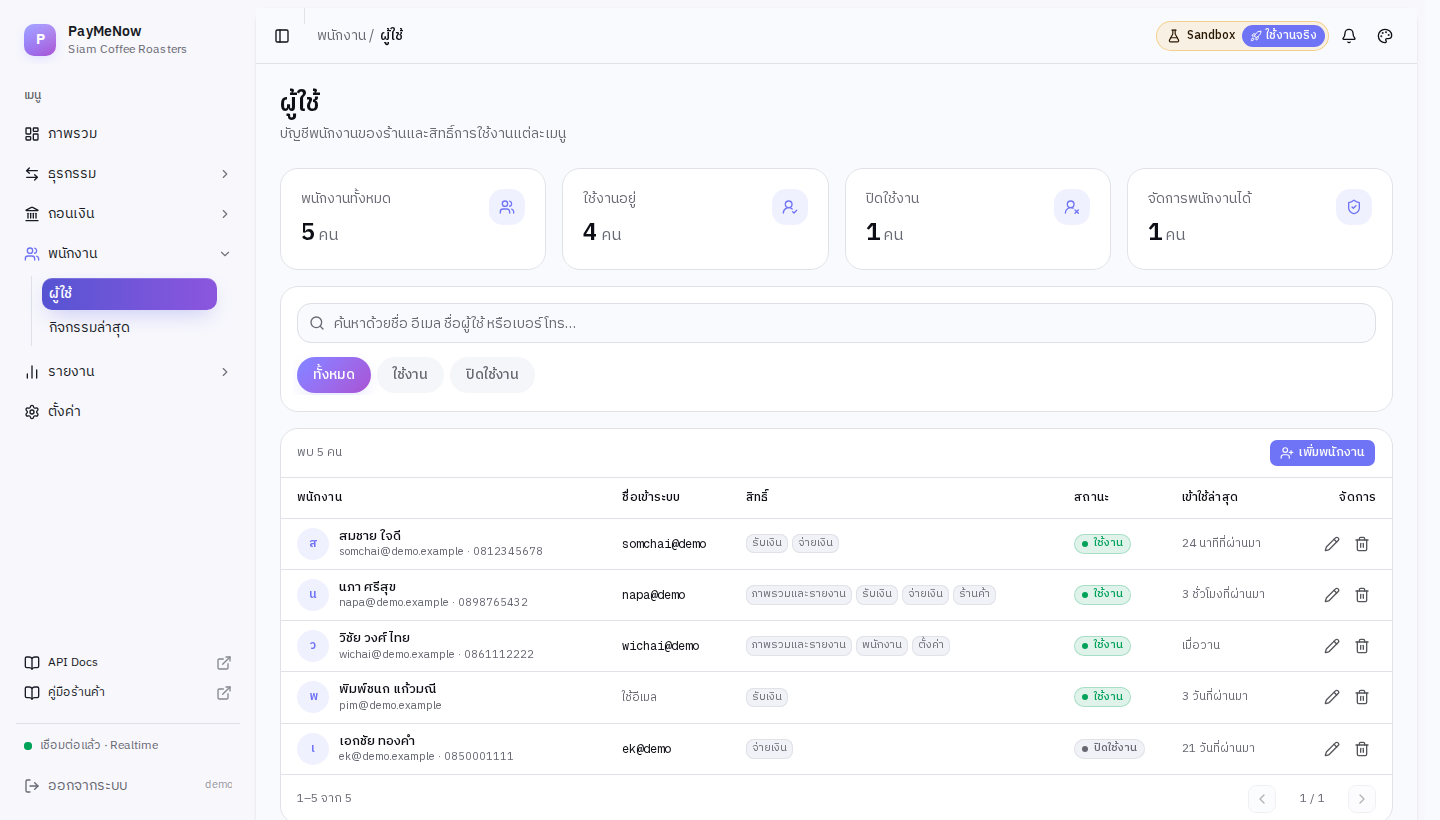Screen dimensions: 1440x820
Task: Click the พนักงานทั้งหมด card users icon
Action: pyautogui.click(x=507, y=207)
